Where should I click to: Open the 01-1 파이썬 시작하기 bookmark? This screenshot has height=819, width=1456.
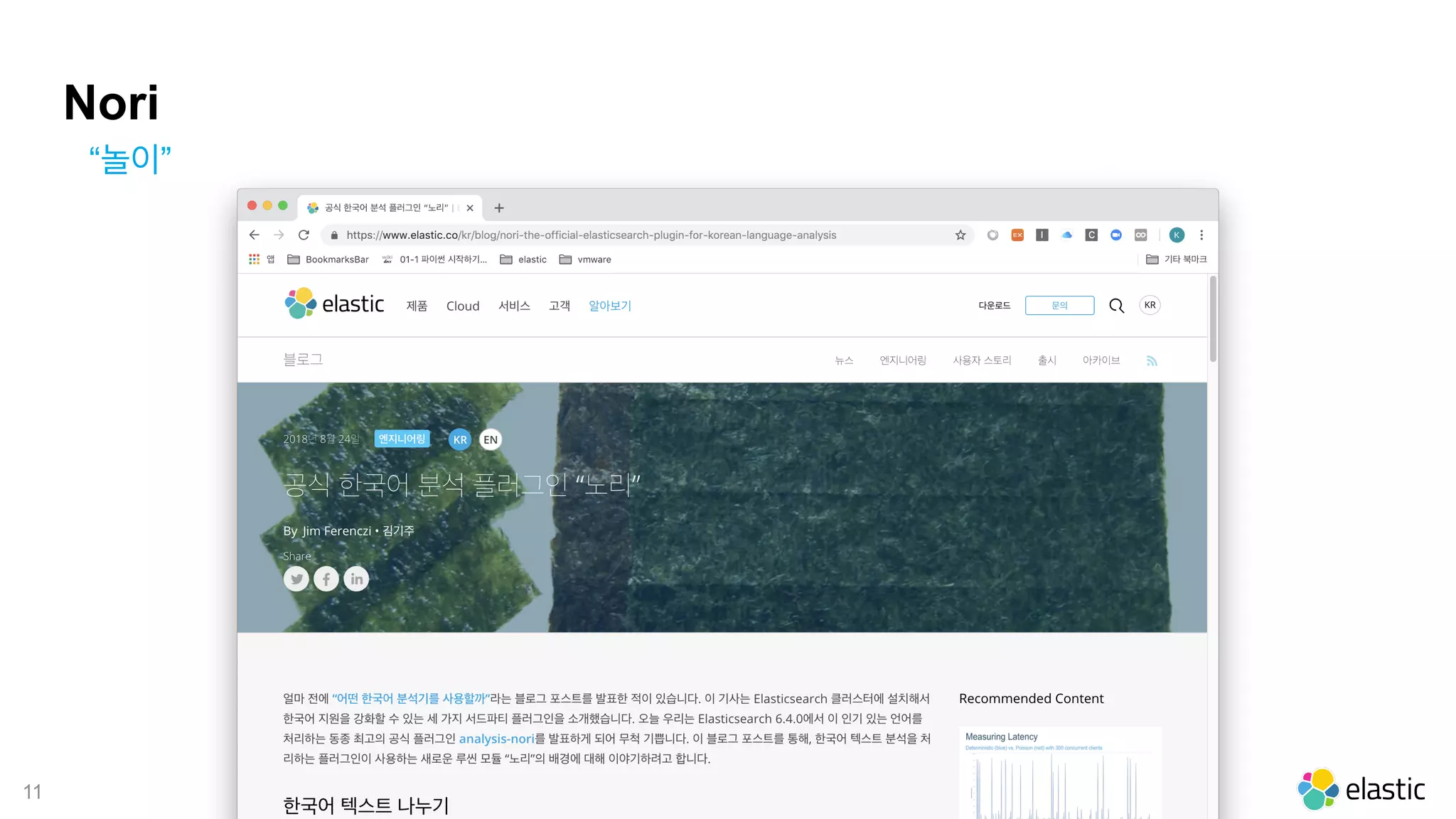434,259
